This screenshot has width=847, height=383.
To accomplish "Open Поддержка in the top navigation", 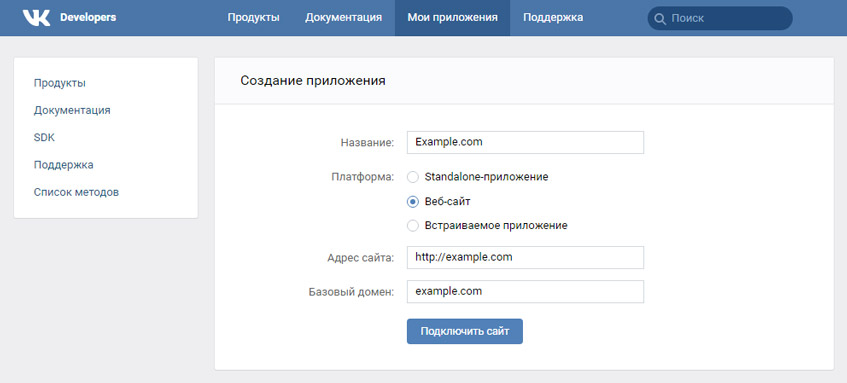I will [x=553, y=18].
